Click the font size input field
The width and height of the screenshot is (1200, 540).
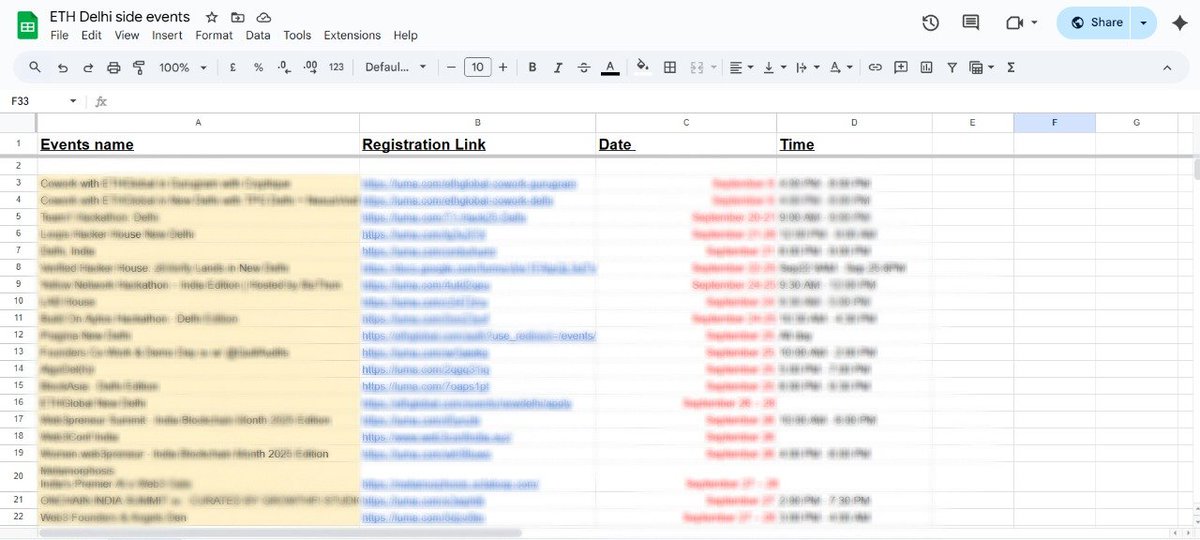pos(477,67)
